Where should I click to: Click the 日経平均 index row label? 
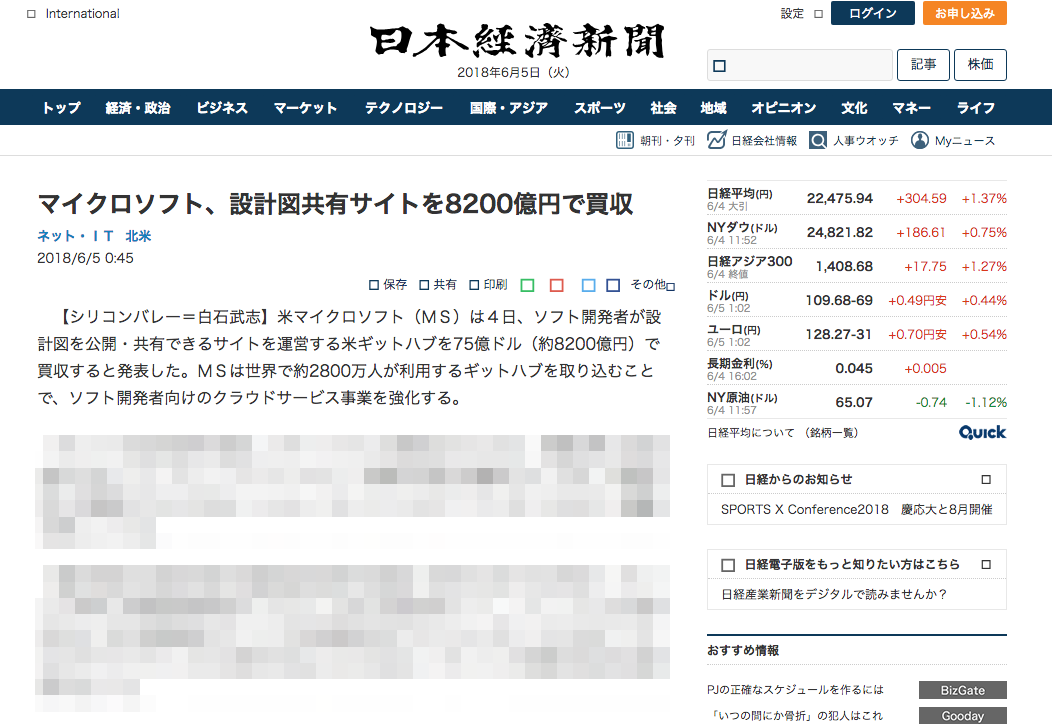click(x=740, y=194)
